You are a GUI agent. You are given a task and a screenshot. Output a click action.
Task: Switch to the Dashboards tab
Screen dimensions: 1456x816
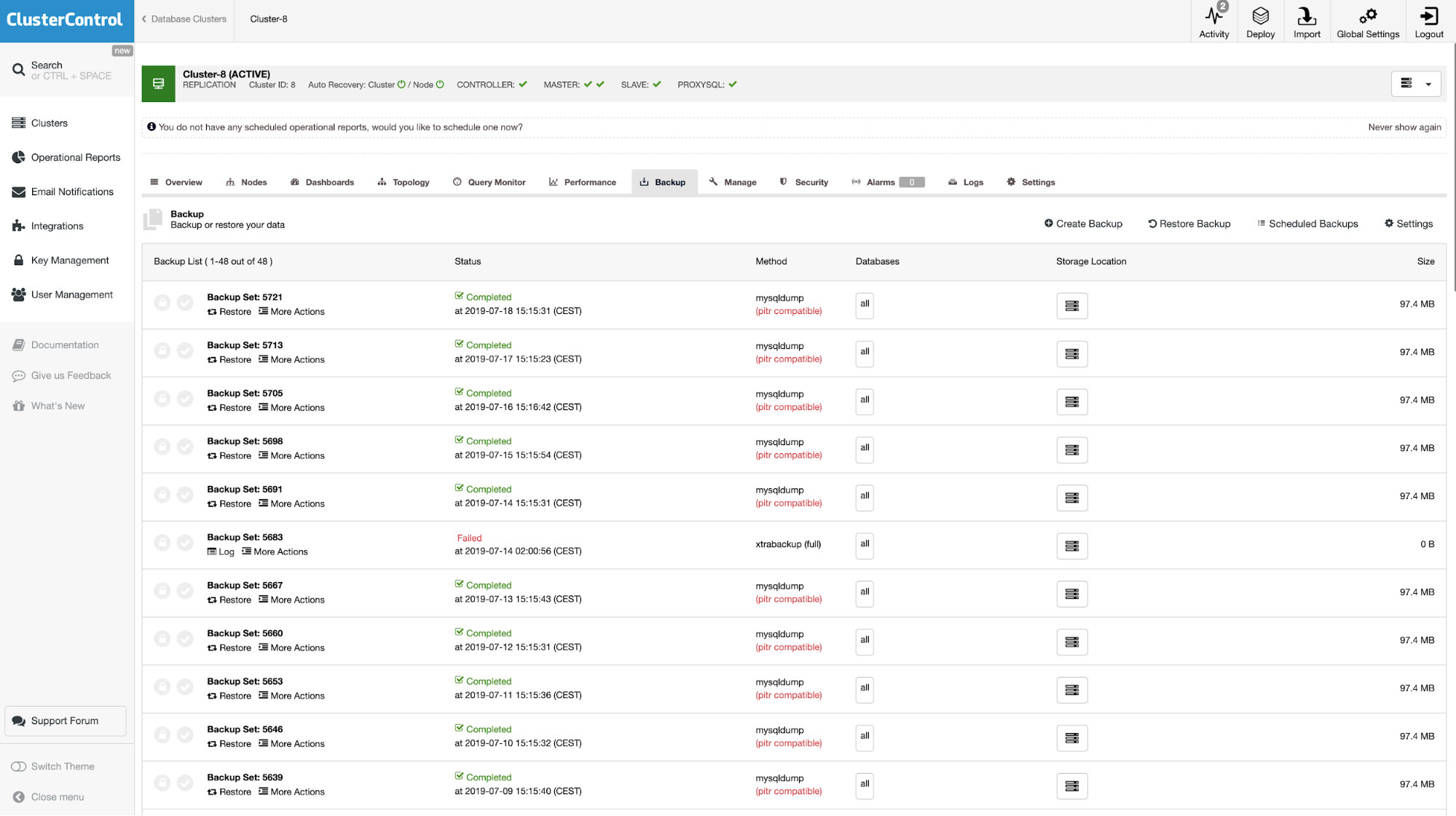coord(323,182)
